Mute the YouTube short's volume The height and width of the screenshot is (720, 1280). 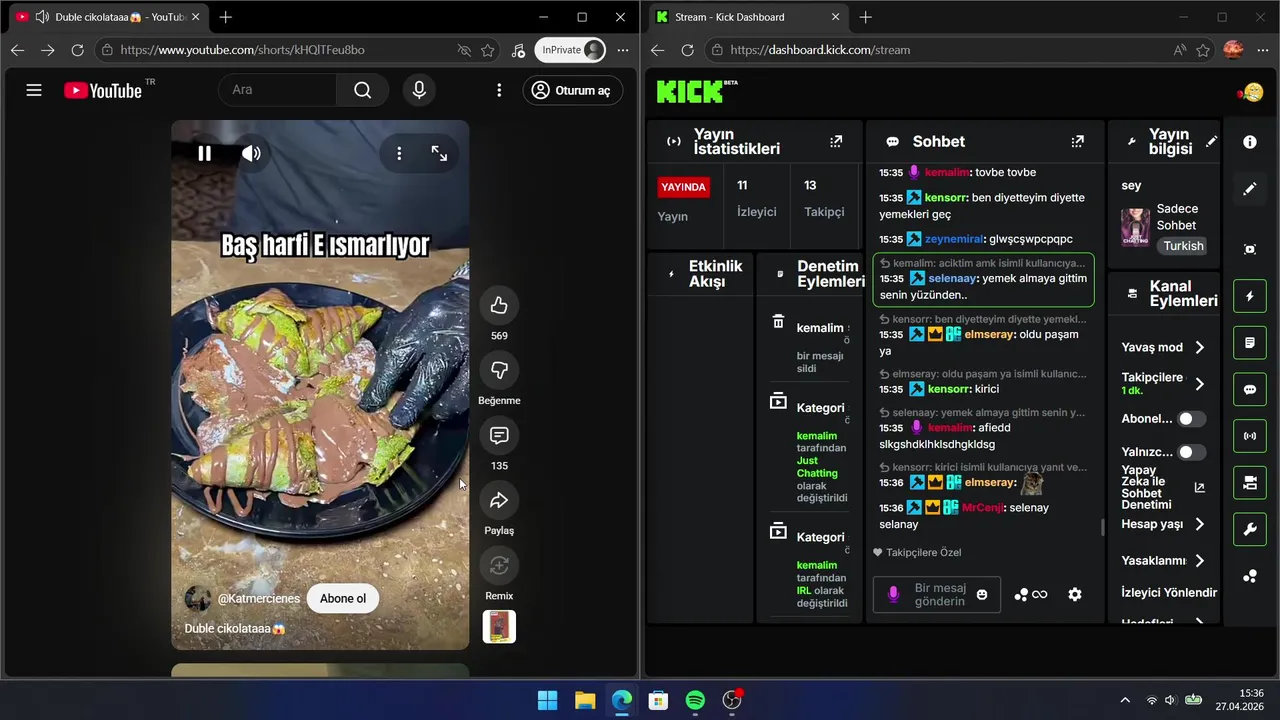tap(251, 153)
